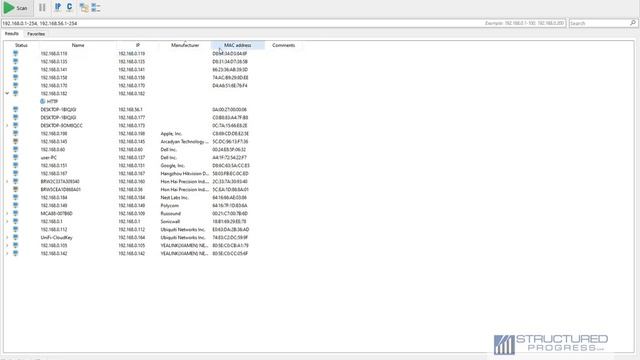Click the status icon of the Arcadyan Technology row
The width and height of the screenshot is (640, 360).
(16, 142)
